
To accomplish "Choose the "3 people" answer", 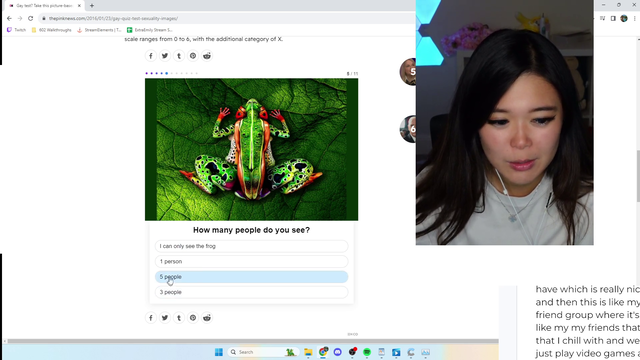I will tap(251, 292).
